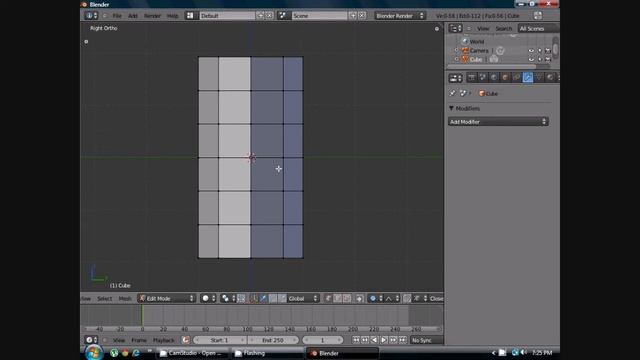Open the No Sync dropdown
640x360 pixels.
(x=427, y=340)
